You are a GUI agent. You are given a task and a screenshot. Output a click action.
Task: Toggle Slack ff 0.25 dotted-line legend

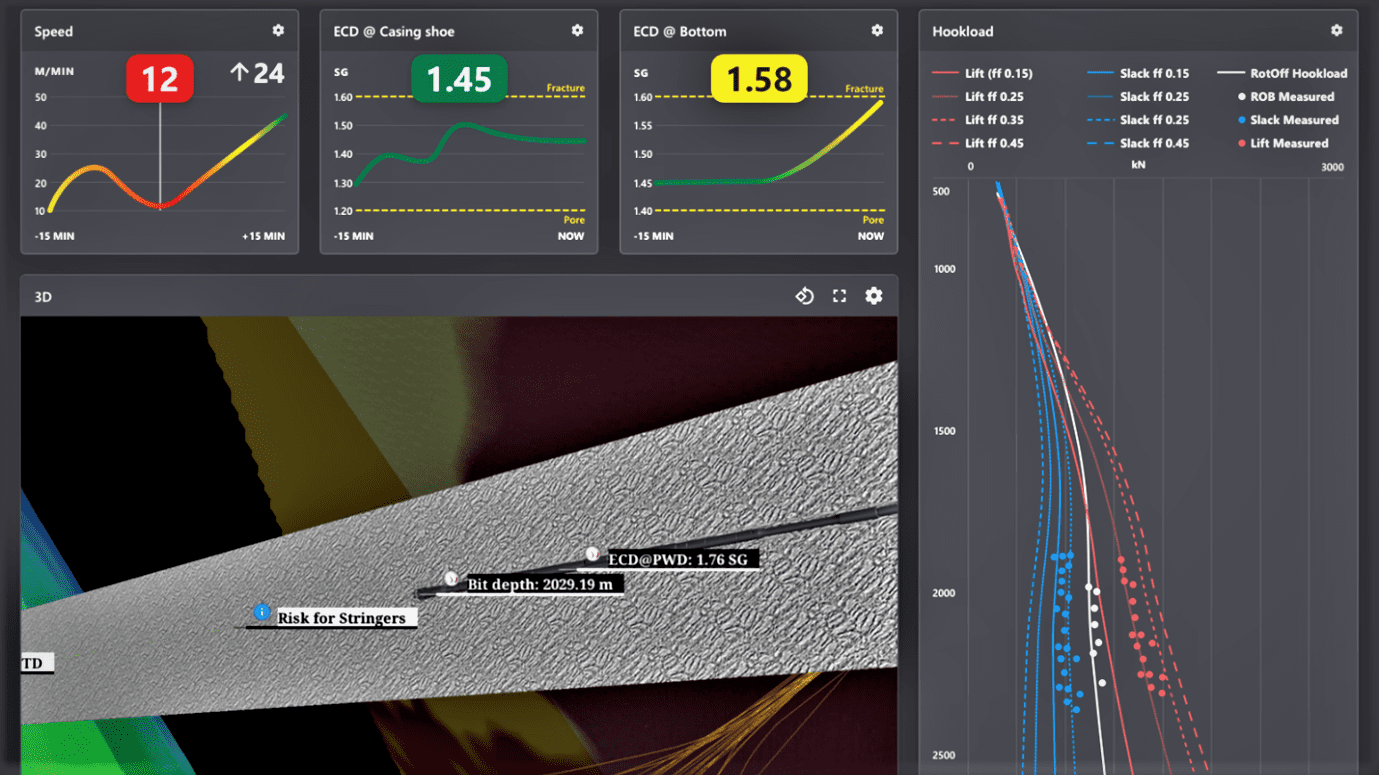[x=1138, y=120]
